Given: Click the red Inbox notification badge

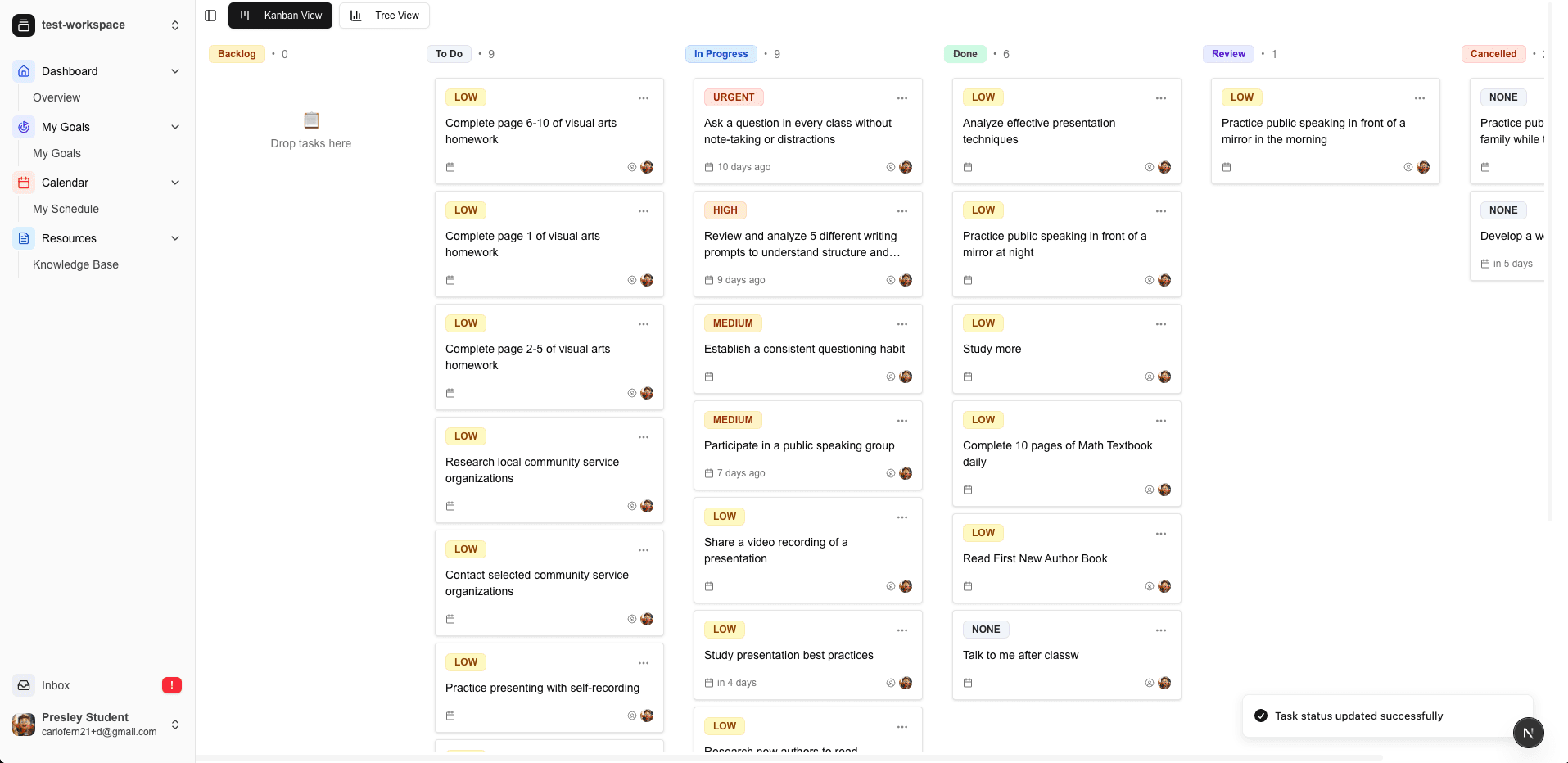Looking at the screenshot, I should [x=172, y=685].
